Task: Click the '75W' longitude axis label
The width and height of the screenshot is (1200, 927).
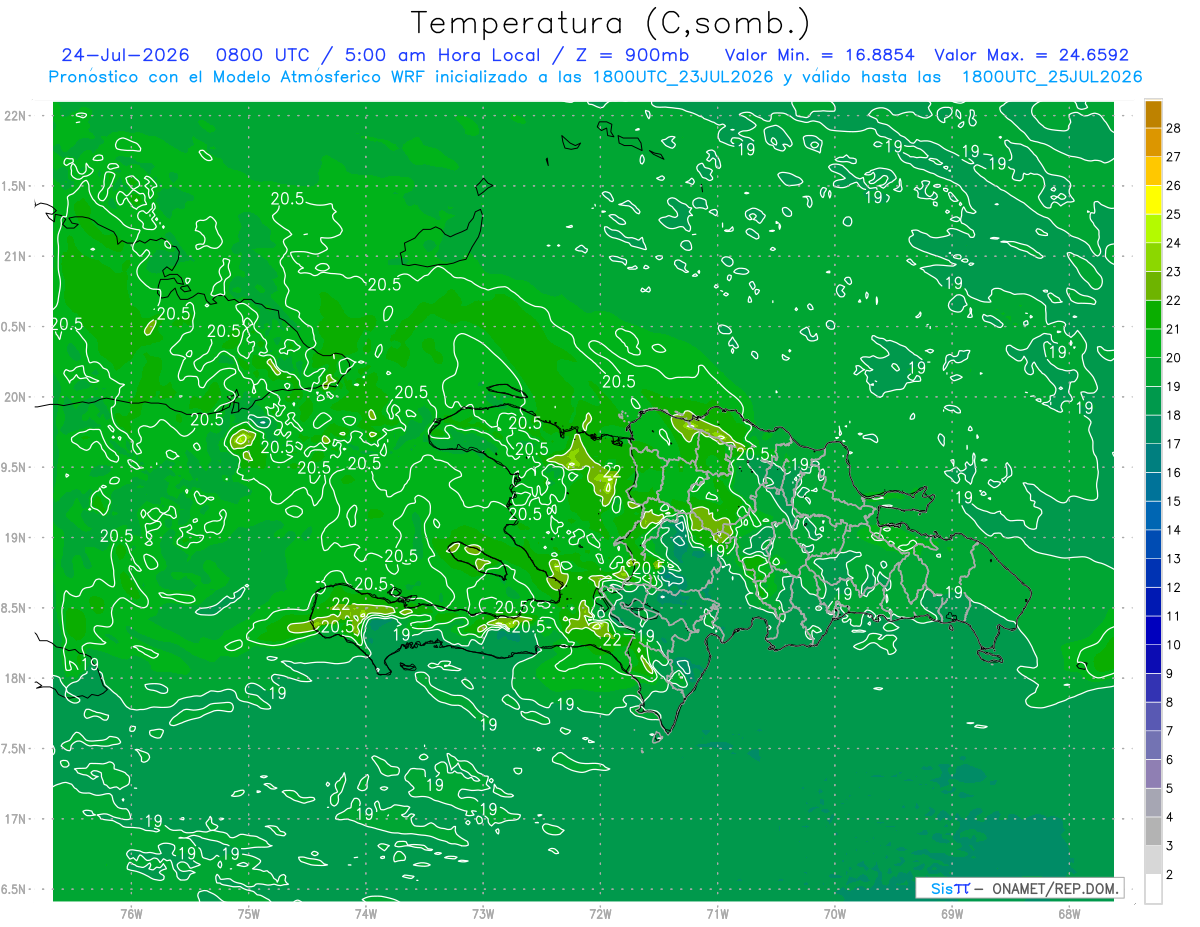Action: [248, 914]
